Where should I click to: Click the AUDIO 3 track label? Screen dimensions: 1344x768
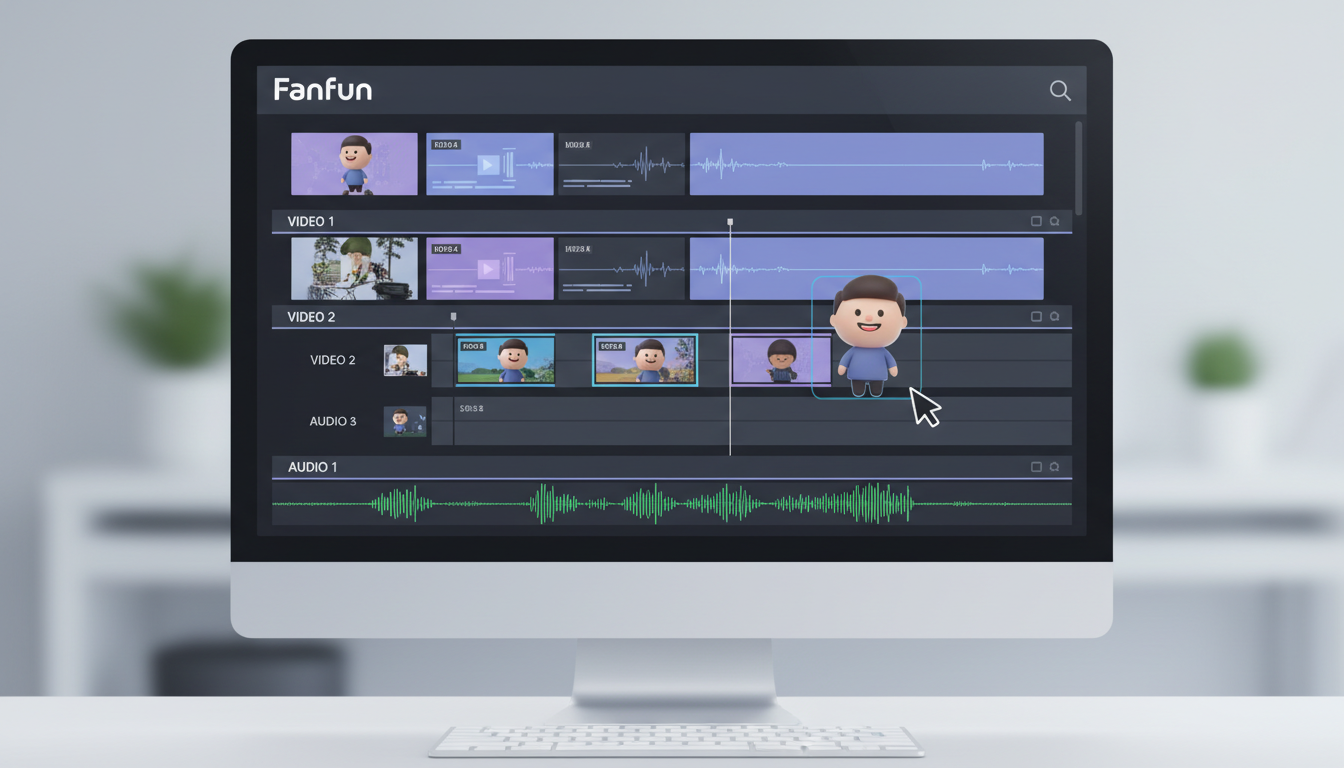[x=333, y=421]
